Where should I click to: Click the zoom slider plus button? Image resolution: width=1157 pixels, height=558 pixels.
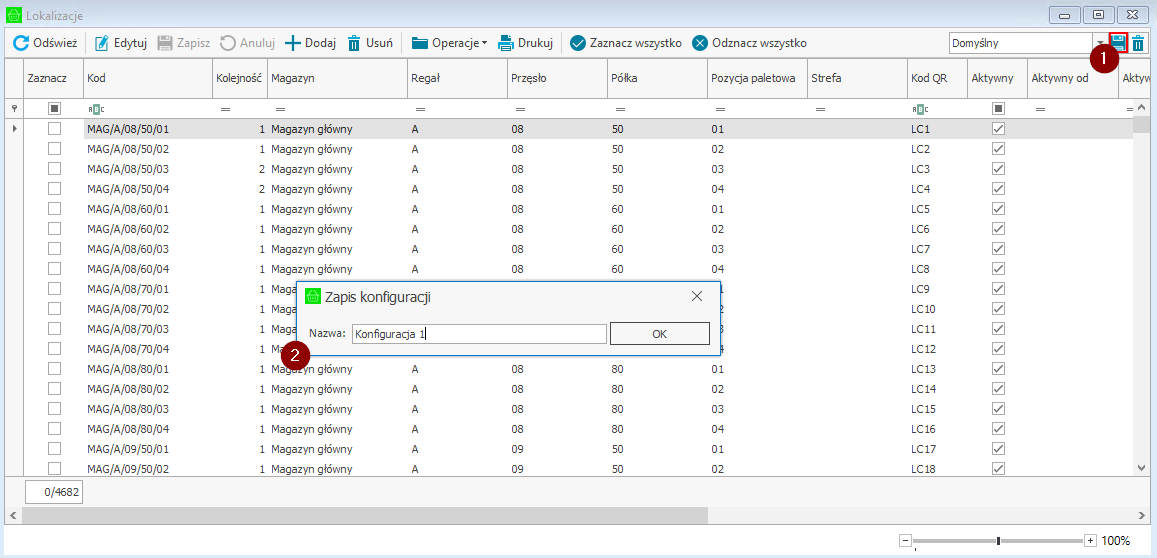click(1090, 541)
